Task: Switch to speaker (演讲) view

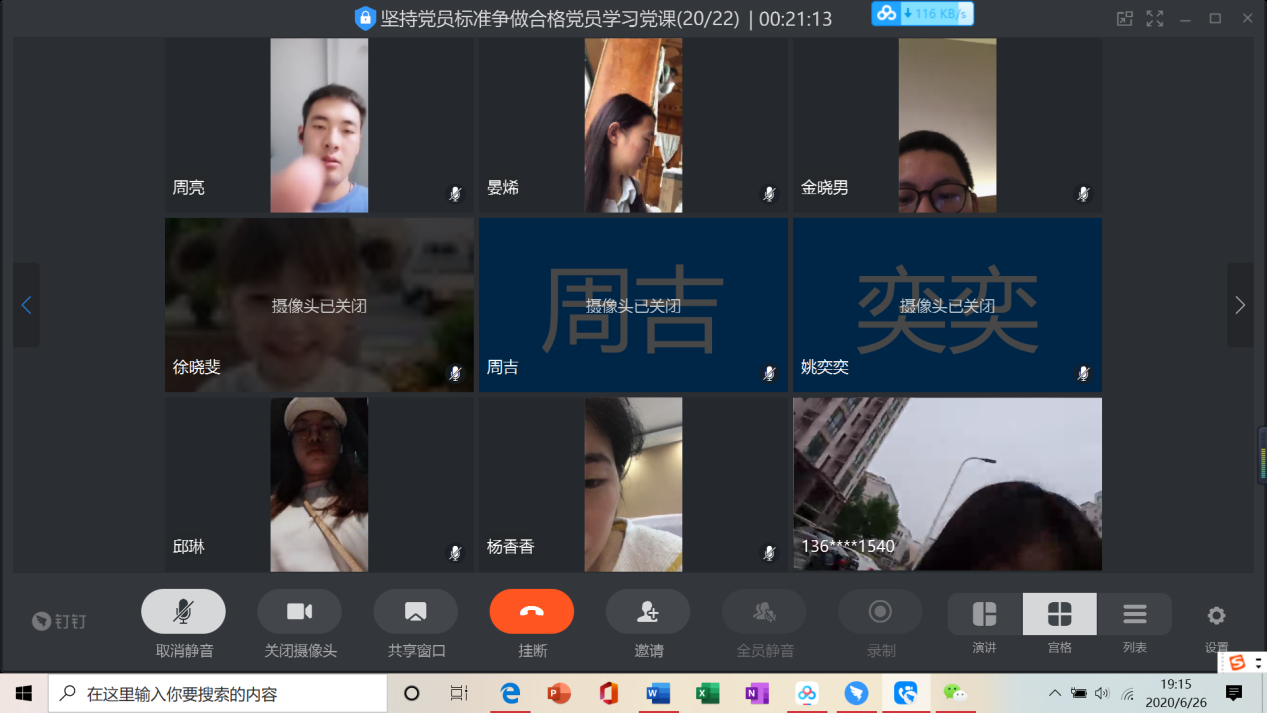Action: point(984,614)
